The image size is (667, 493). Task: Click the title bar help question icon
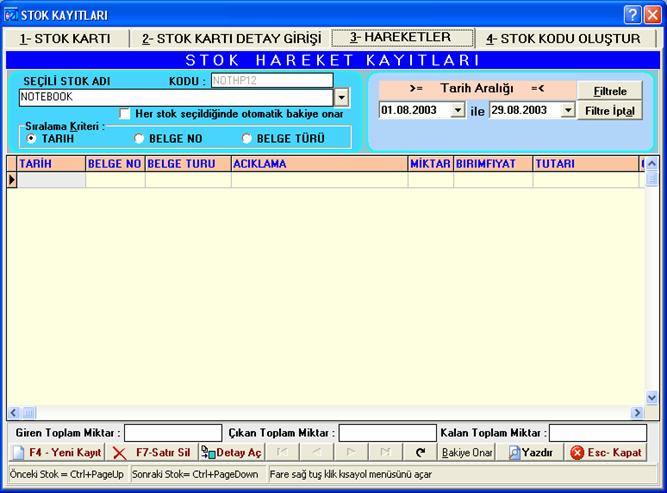[x=633, y=15]
